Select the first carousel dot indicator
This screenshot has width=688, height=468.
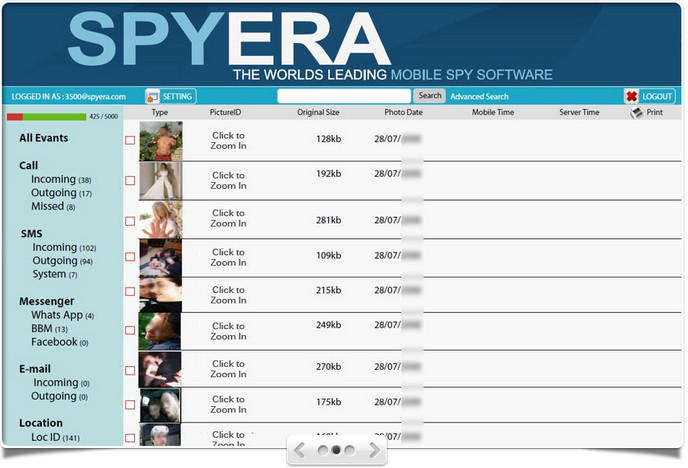pos(323,451)
